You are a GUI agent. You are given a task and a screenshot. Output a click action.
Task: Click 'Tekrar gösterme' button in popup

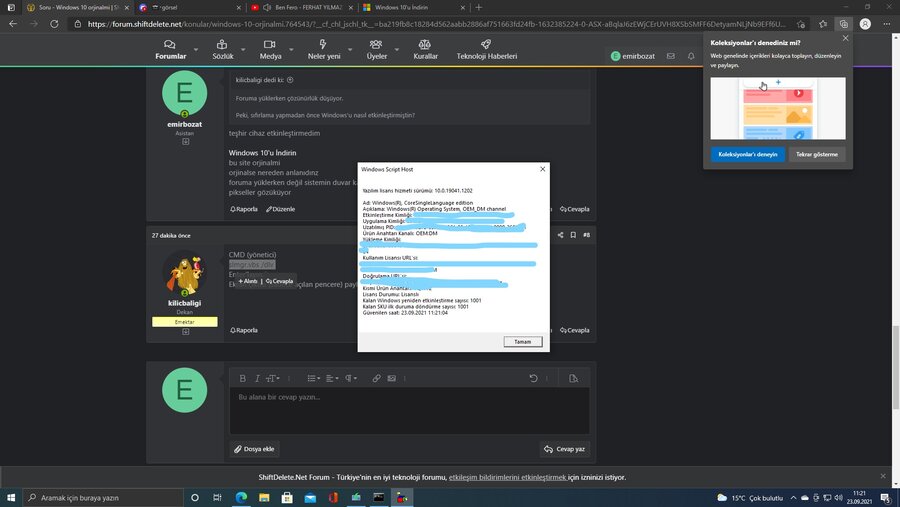pyautogui.click(x=817, y=154)
